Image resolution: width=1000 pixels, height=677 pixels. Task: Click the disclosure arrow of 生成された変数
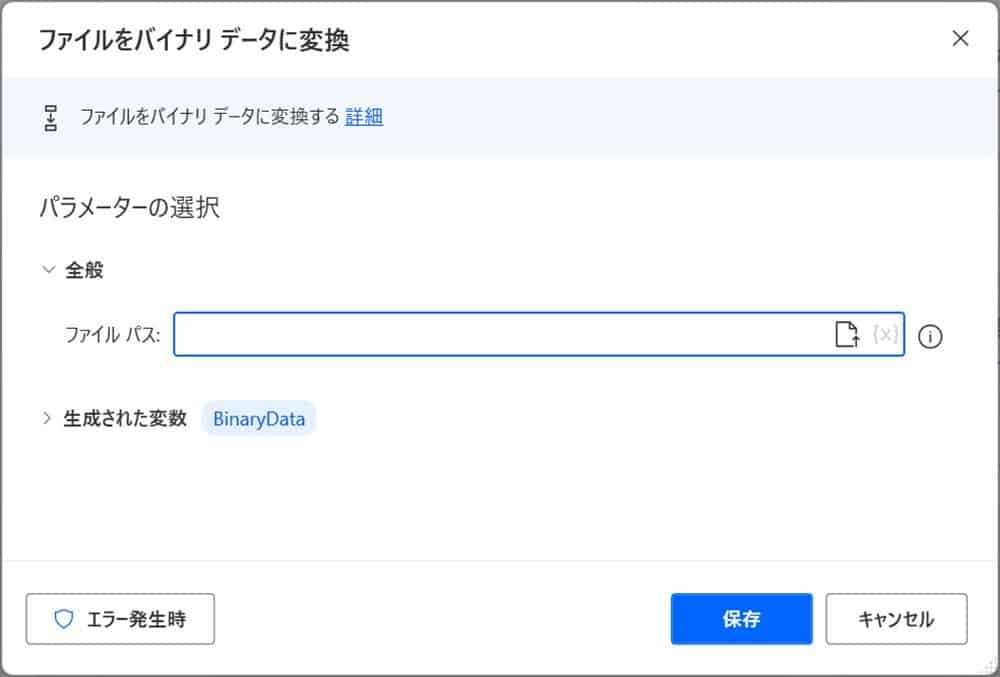47,419
